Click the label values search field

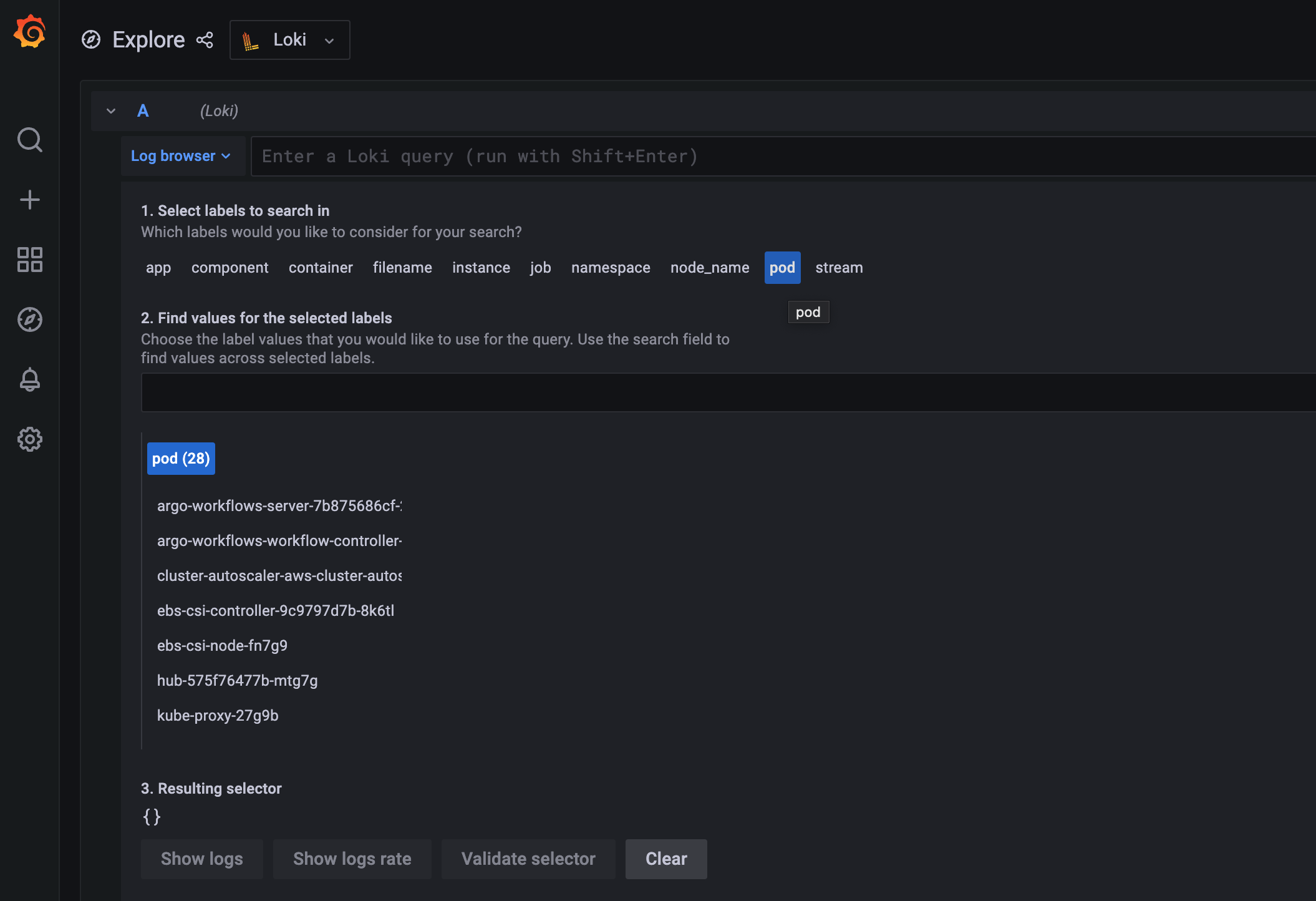pyautogui.click(x=728, y=392)
